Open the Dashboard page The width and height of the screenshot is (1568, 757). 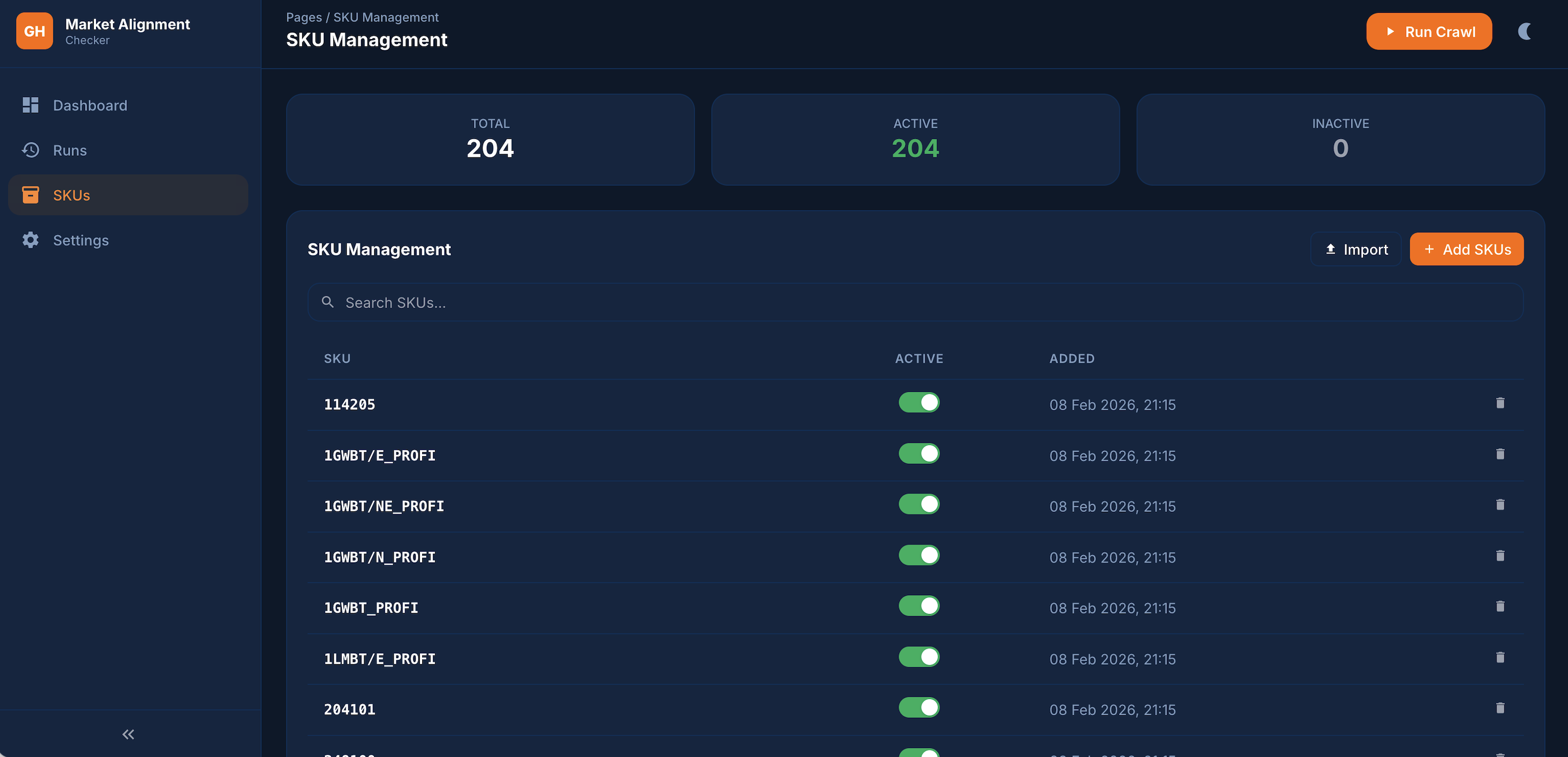89,106
